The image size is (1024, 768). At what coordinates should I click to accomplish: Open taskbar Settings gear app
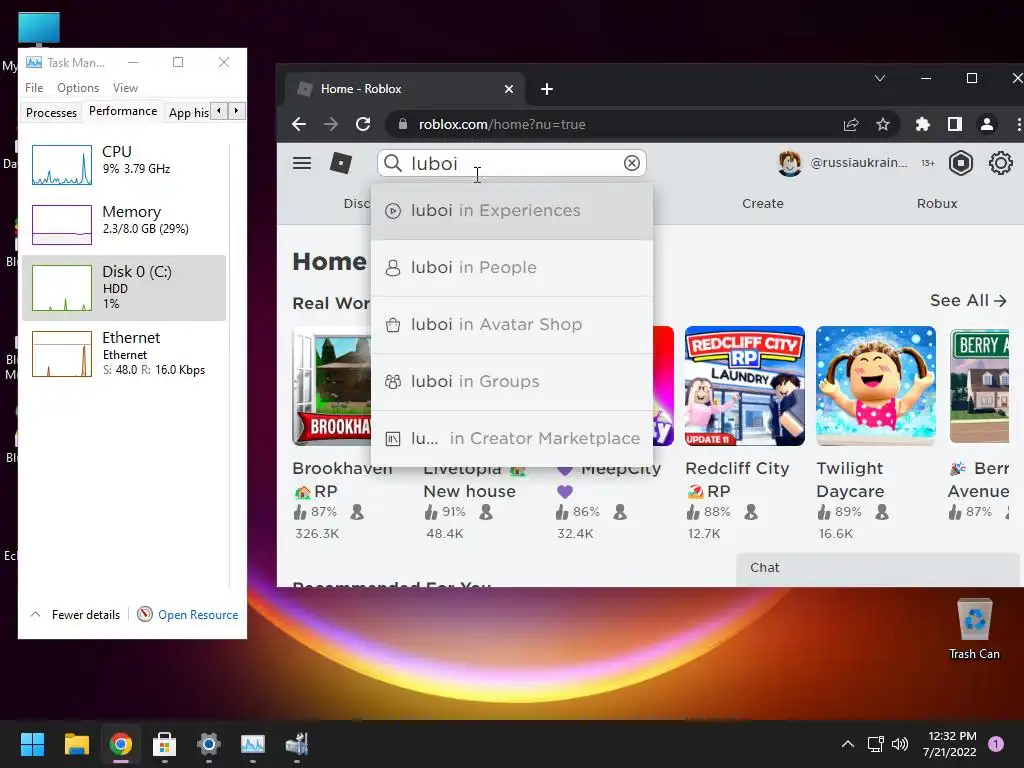pos(208,744)
